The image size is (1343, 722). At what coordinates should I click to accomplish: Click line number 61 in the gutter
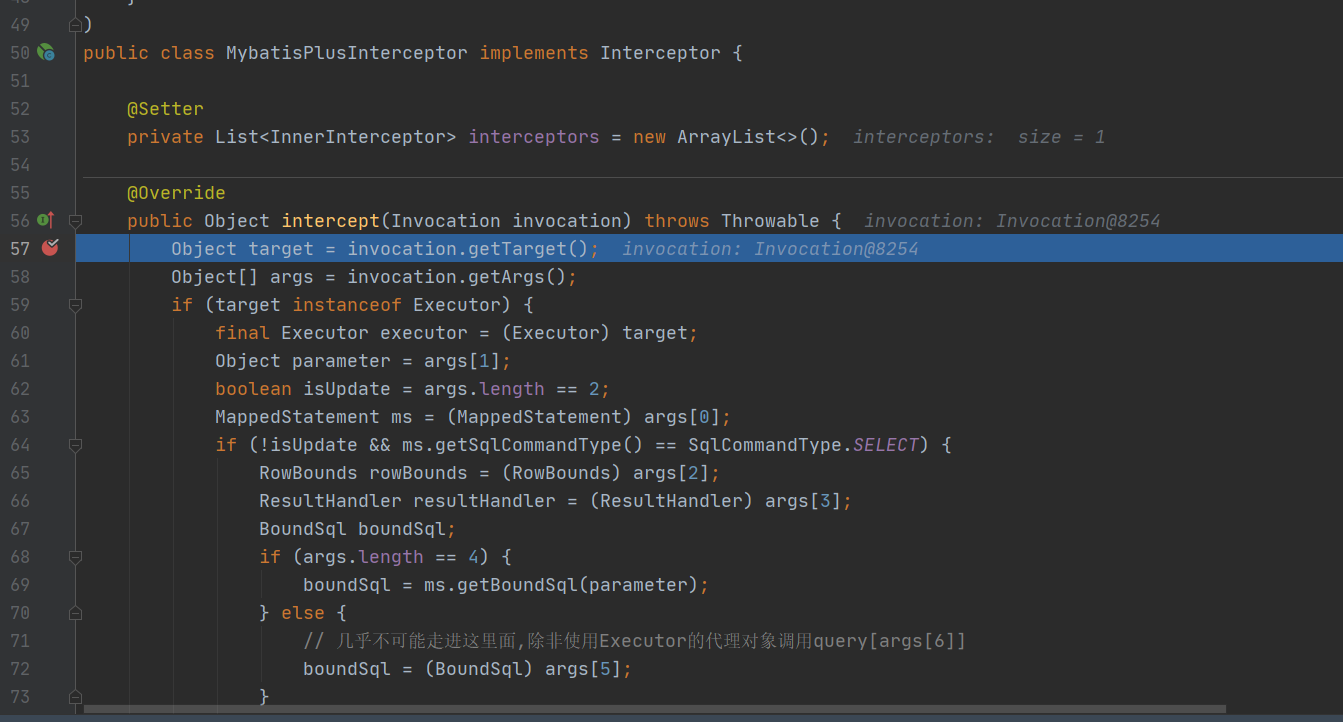(x=20, y=361)
